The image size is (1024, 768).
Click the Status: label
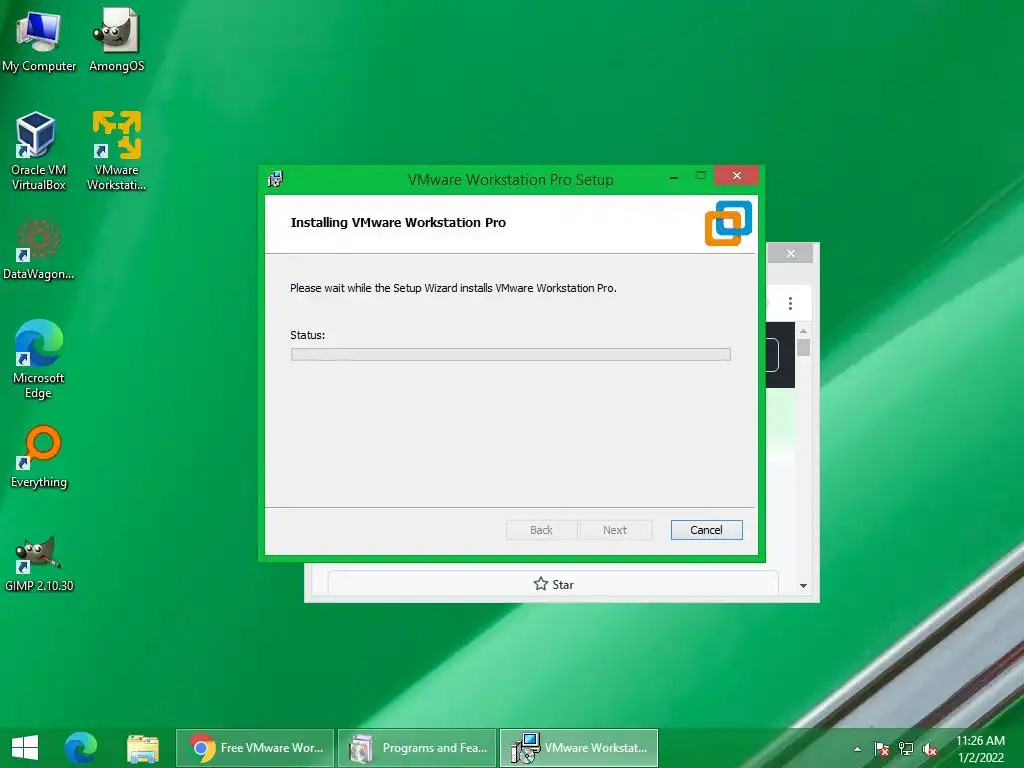(307, 335)
